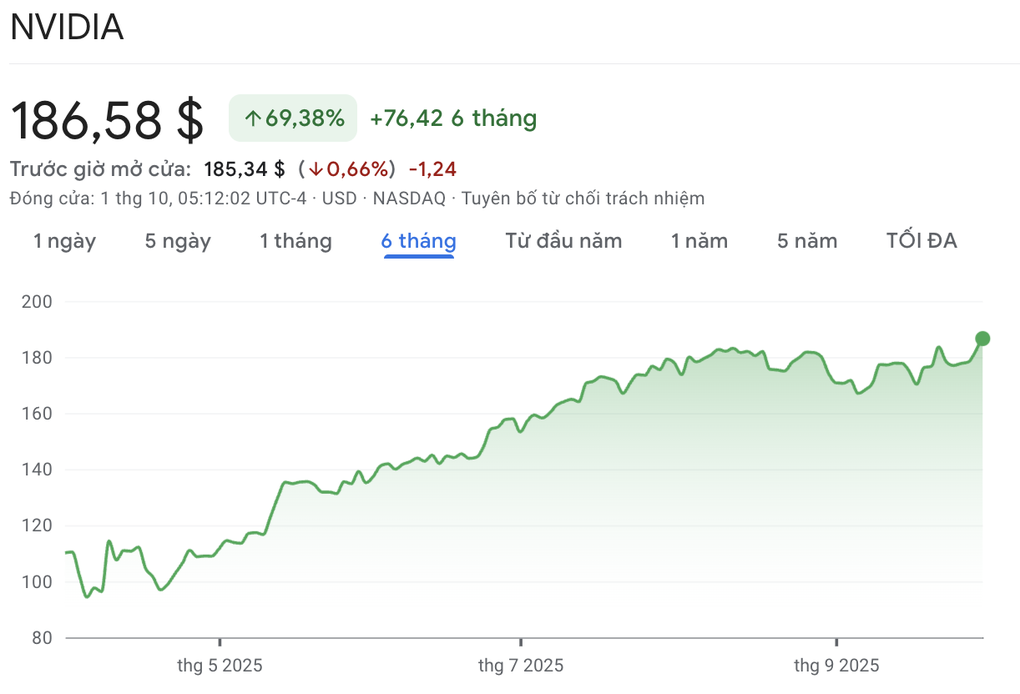The width and height of the screenshot is (1020, 694).
Task: Click the NVIDIA title heading
Action: (67, 28)
